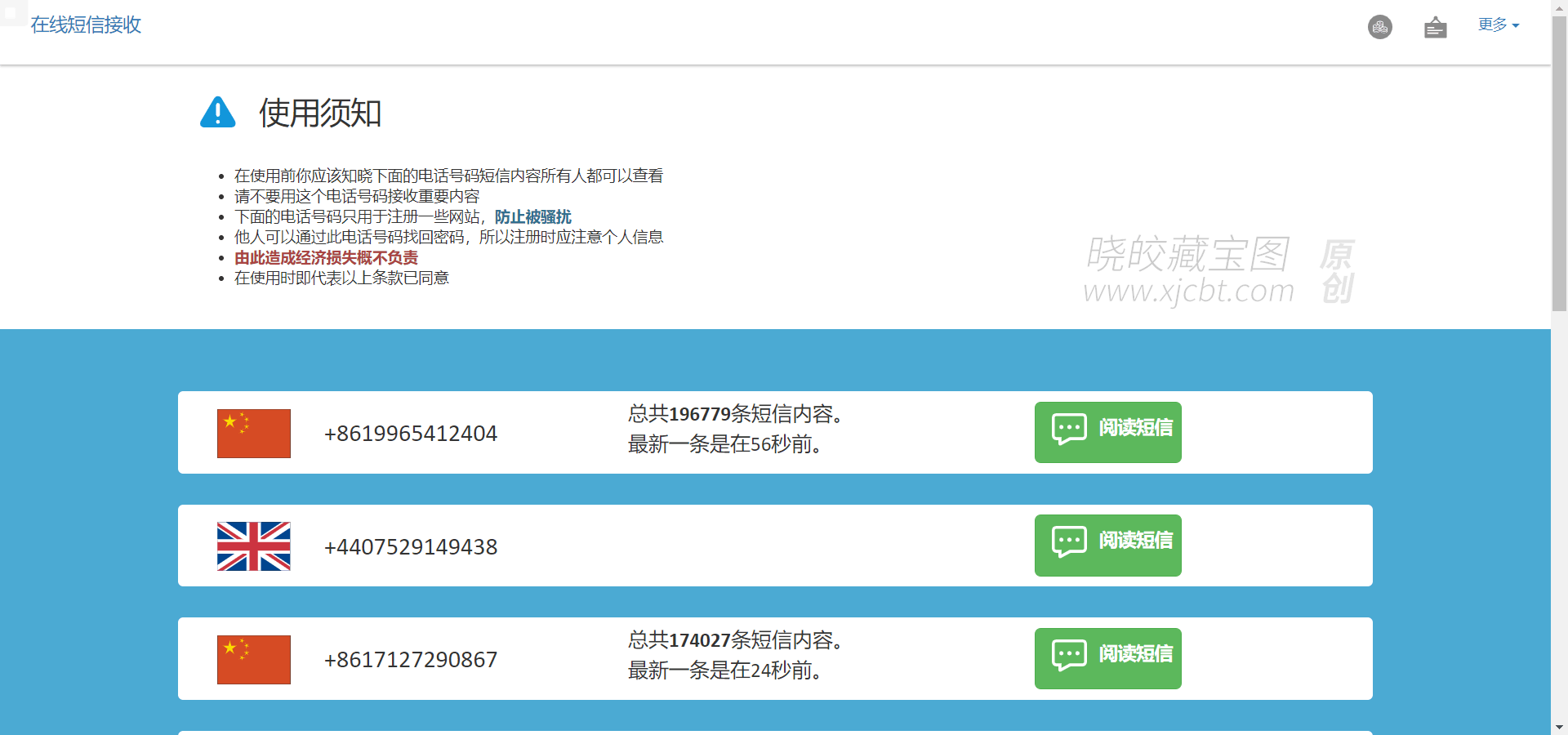Click the notice line 在使用时即代表以上条款已同意
This screenshot has height=735, width=1568.
coord(341,278)
